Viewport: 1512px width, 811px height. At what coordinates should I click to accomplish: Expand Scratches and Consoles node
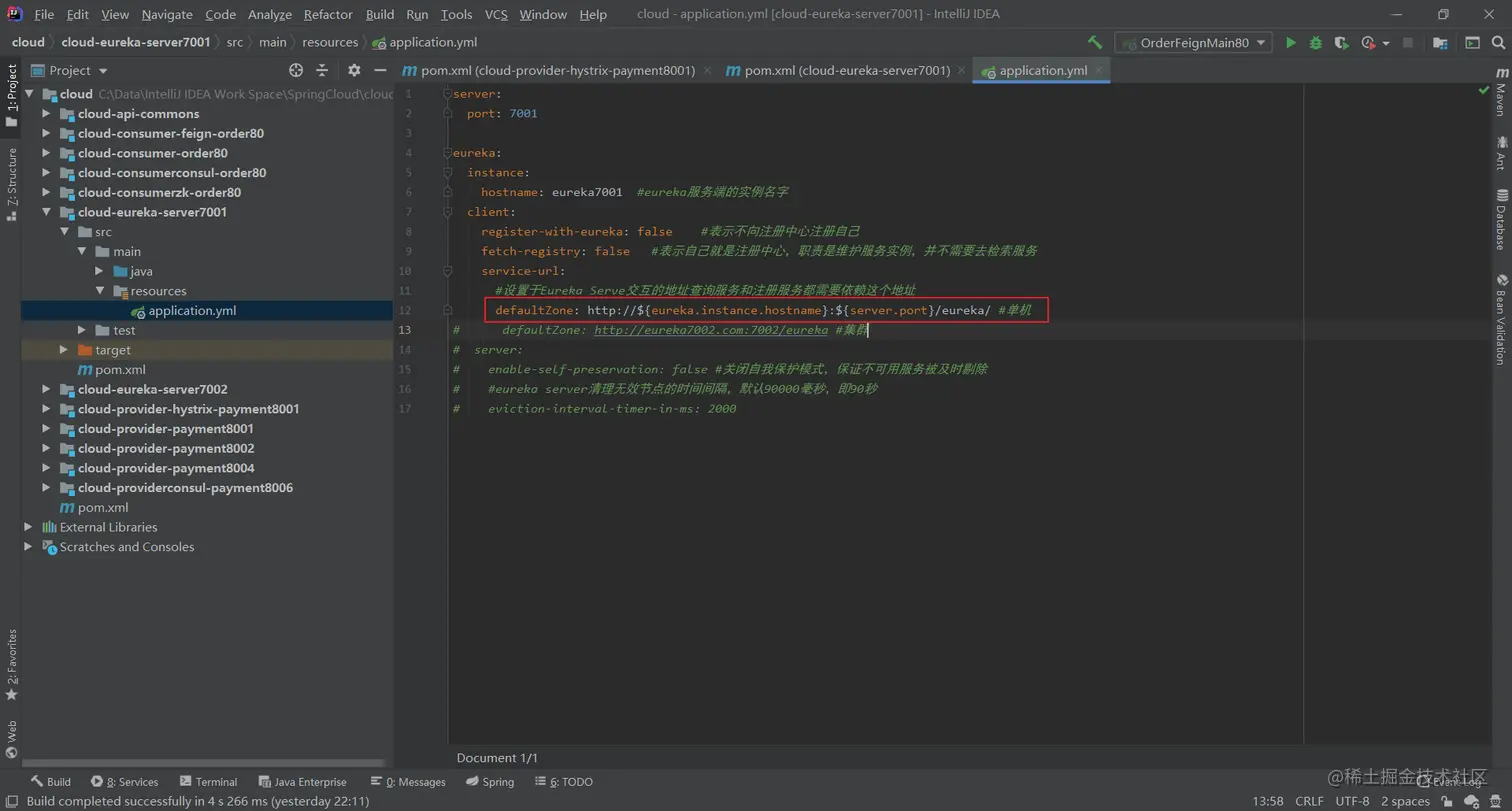[28, 547]
